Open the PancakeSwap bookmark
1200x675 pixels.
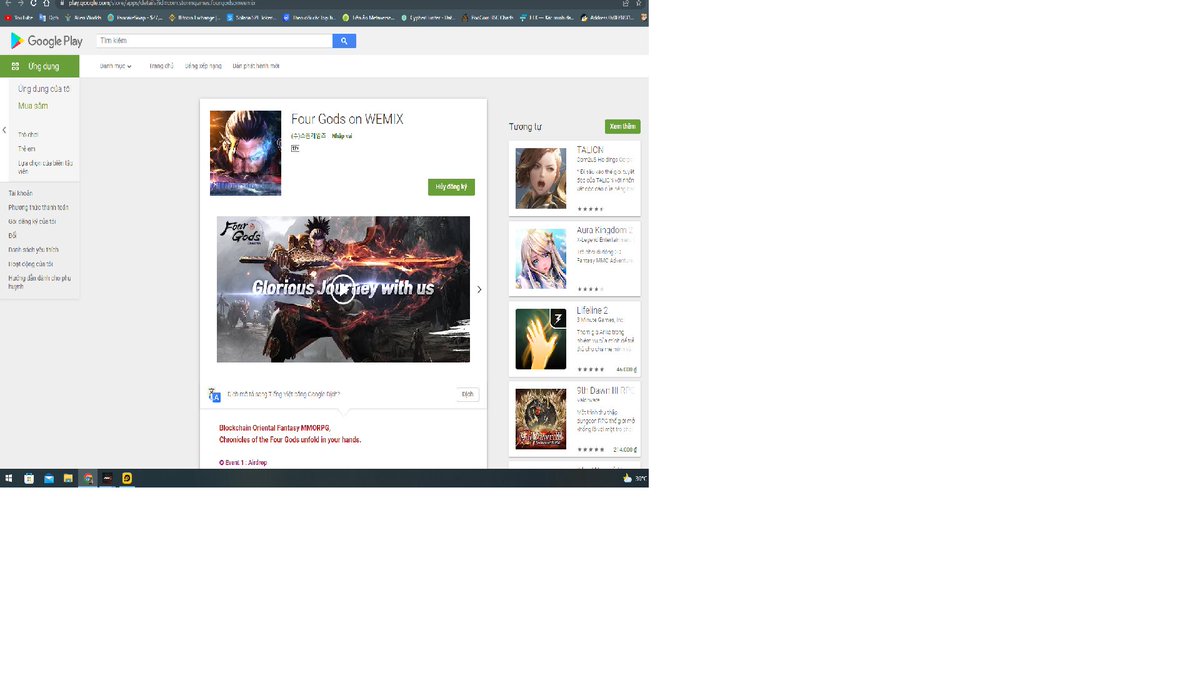coord(135,17)
